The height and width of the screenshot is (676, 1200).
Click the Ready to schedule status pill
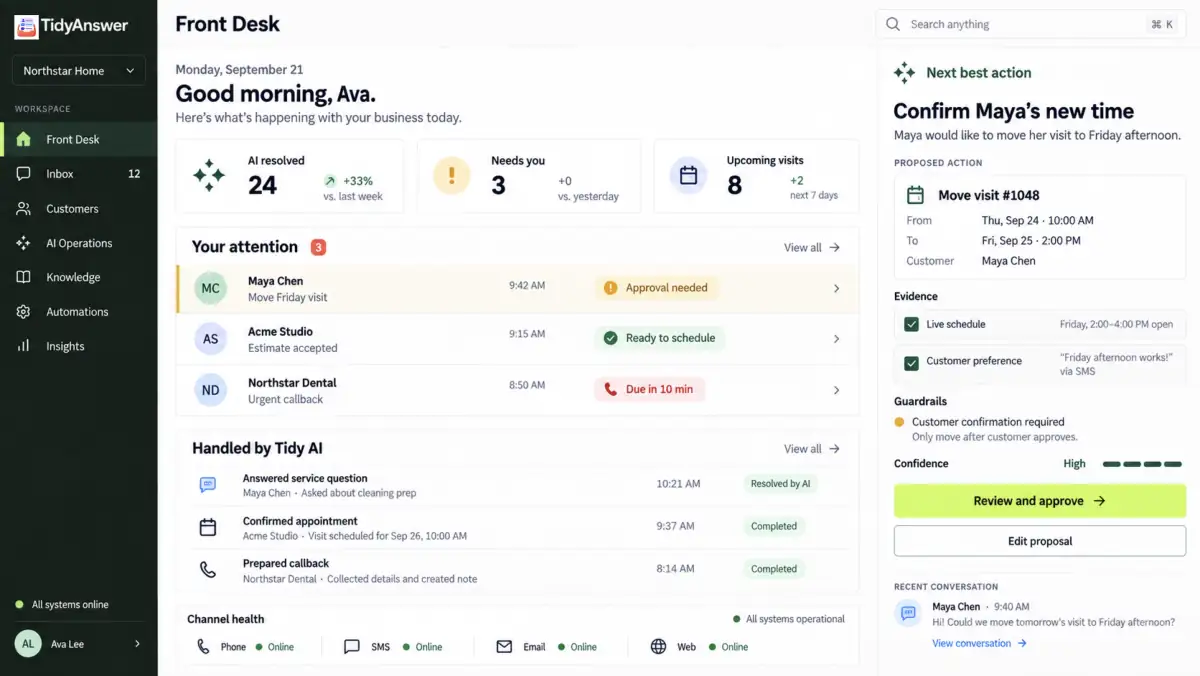[660, 338]
